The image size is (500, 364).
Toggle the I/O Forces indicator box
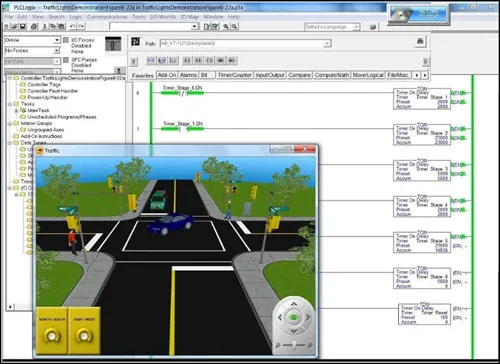click(x=66, y=40)
